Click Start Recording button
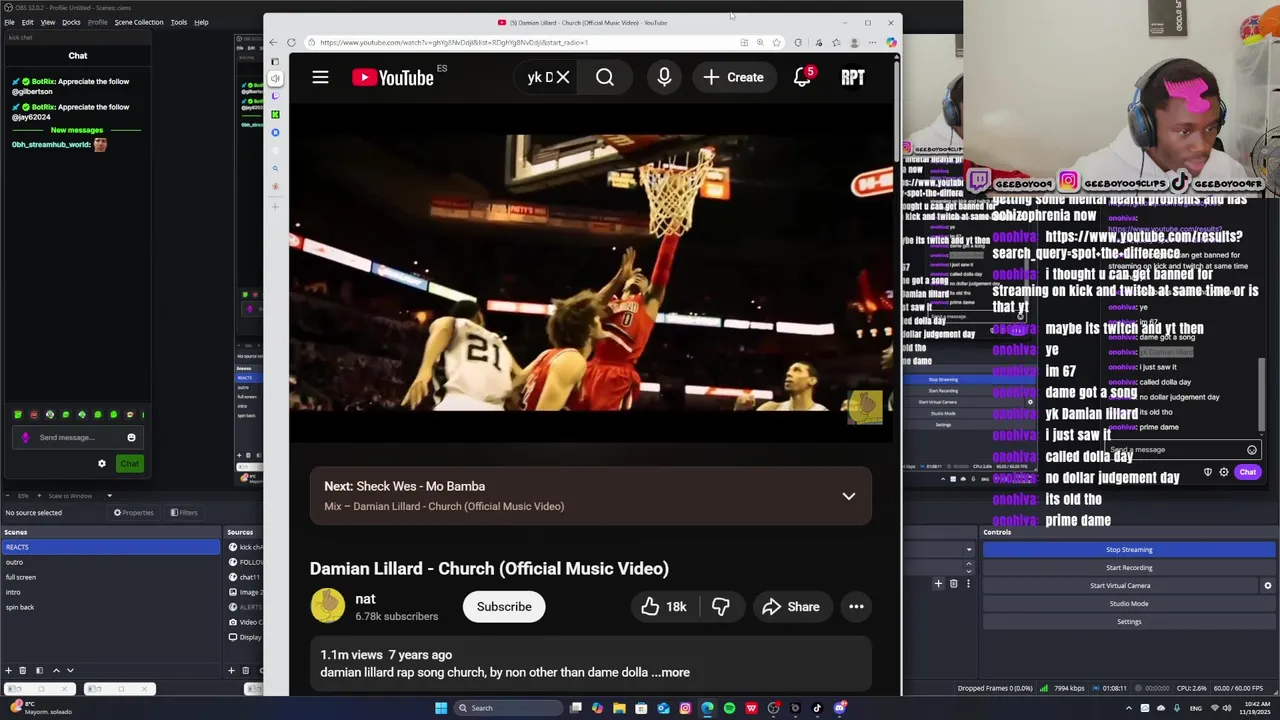This screenshot has height=720, width=1280. pos(1129,568)
